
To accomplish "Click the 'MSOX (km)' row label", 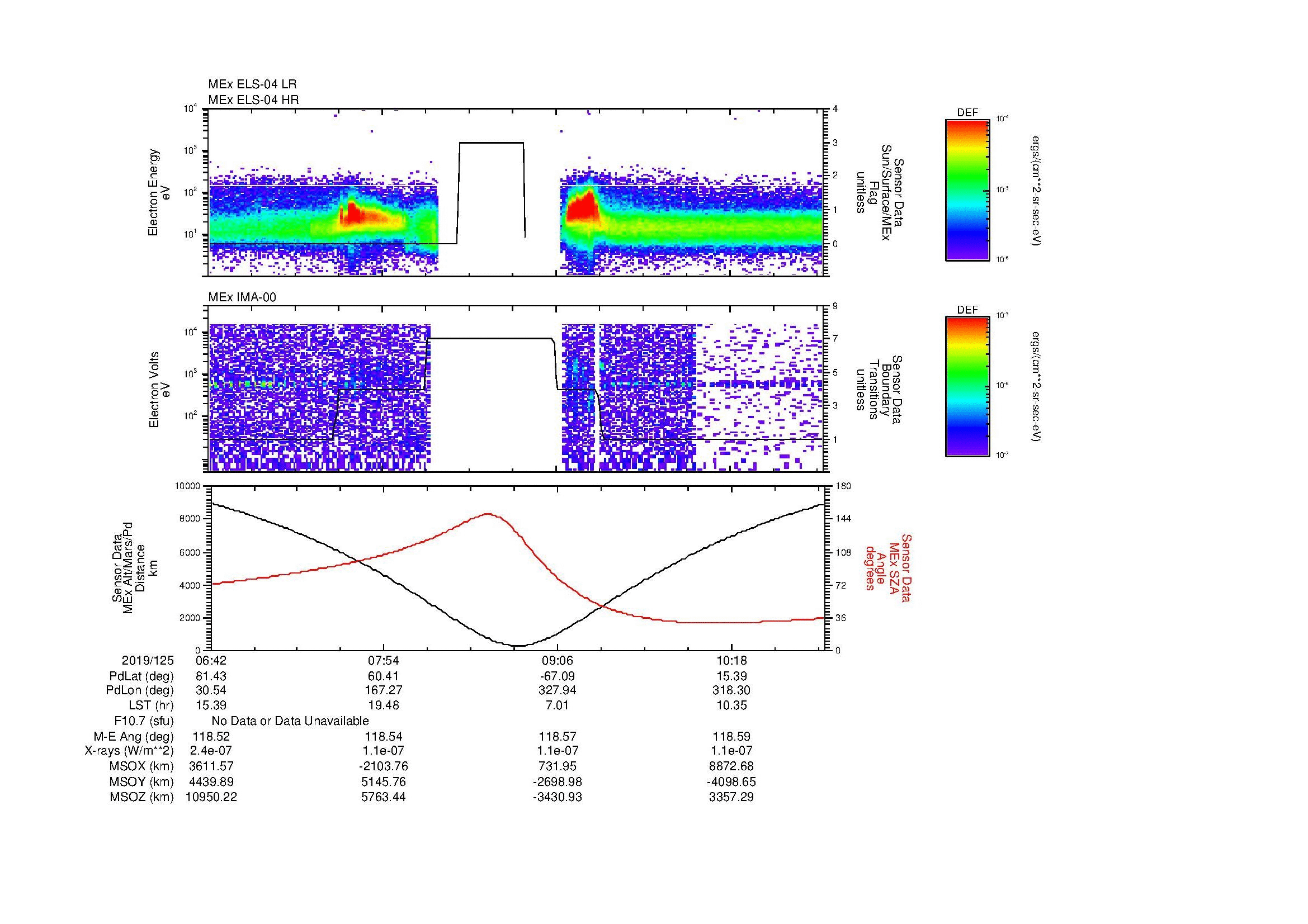I will 141,766.
